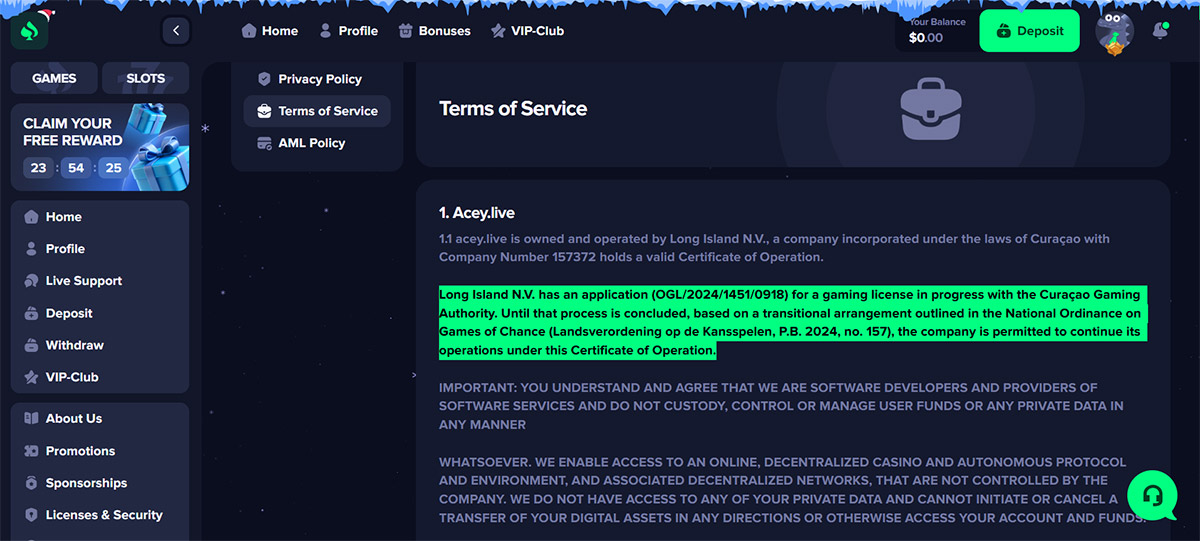Open Promotions in the sidebar
This screenshot has height=541, width=1200.
click(80, 451)
